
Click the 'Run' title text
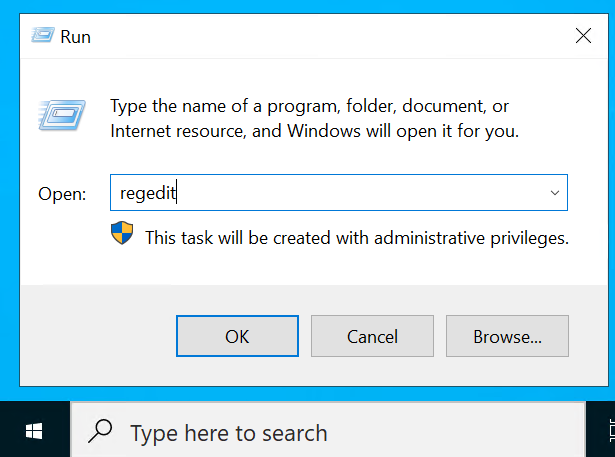pos(76,37)
